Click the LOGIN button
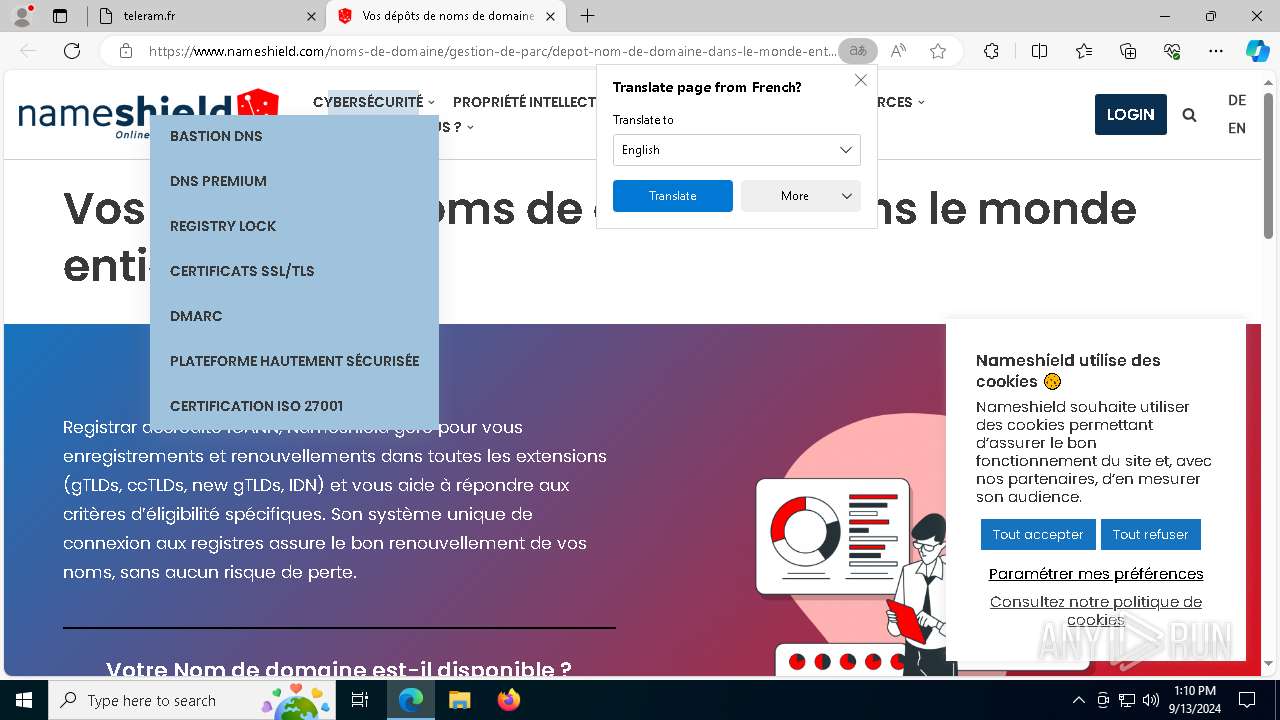1280x720 pixels. coord(1130,114)
